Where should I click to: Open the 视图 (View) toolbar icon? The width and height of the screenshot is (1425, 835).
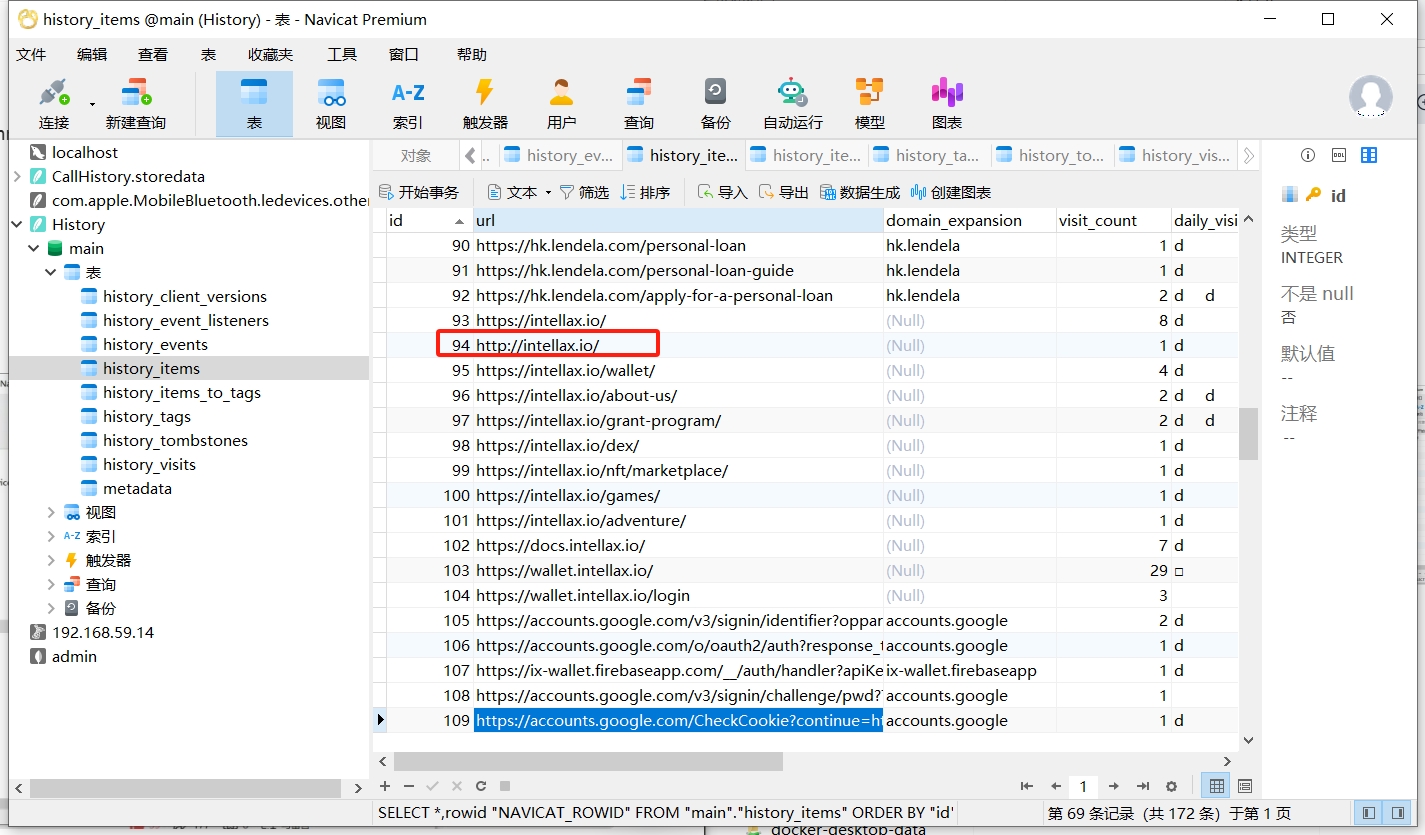click(331, 103)
